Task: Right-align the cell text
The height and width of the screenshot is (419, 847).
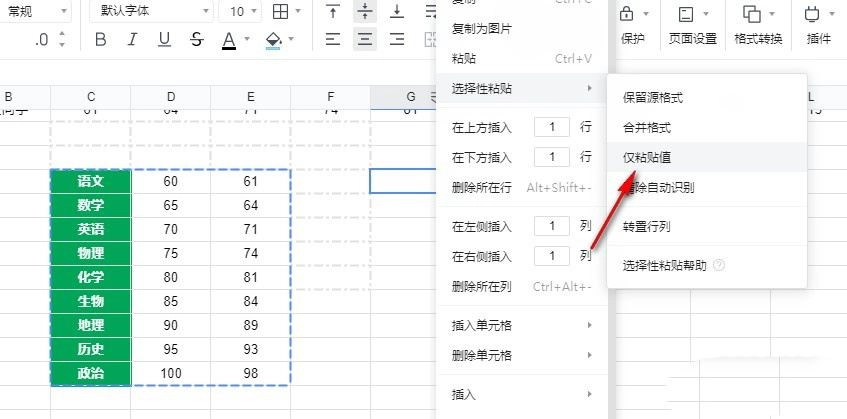Action: pyautogui.click(x=397, y=40)
